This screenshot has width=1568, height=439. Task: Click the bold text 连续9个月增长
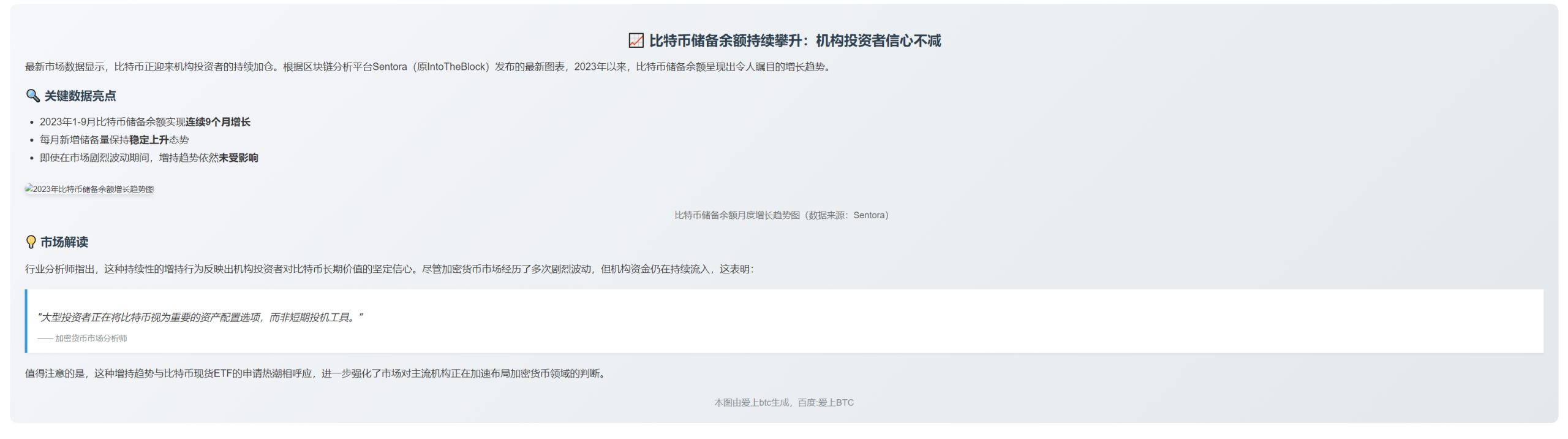(x=218, y=122)
